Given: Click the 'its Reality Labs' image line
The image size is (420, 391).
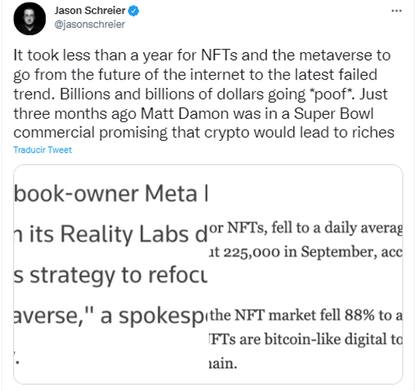Looking at the screenshot, I should [x=110, y=234].
